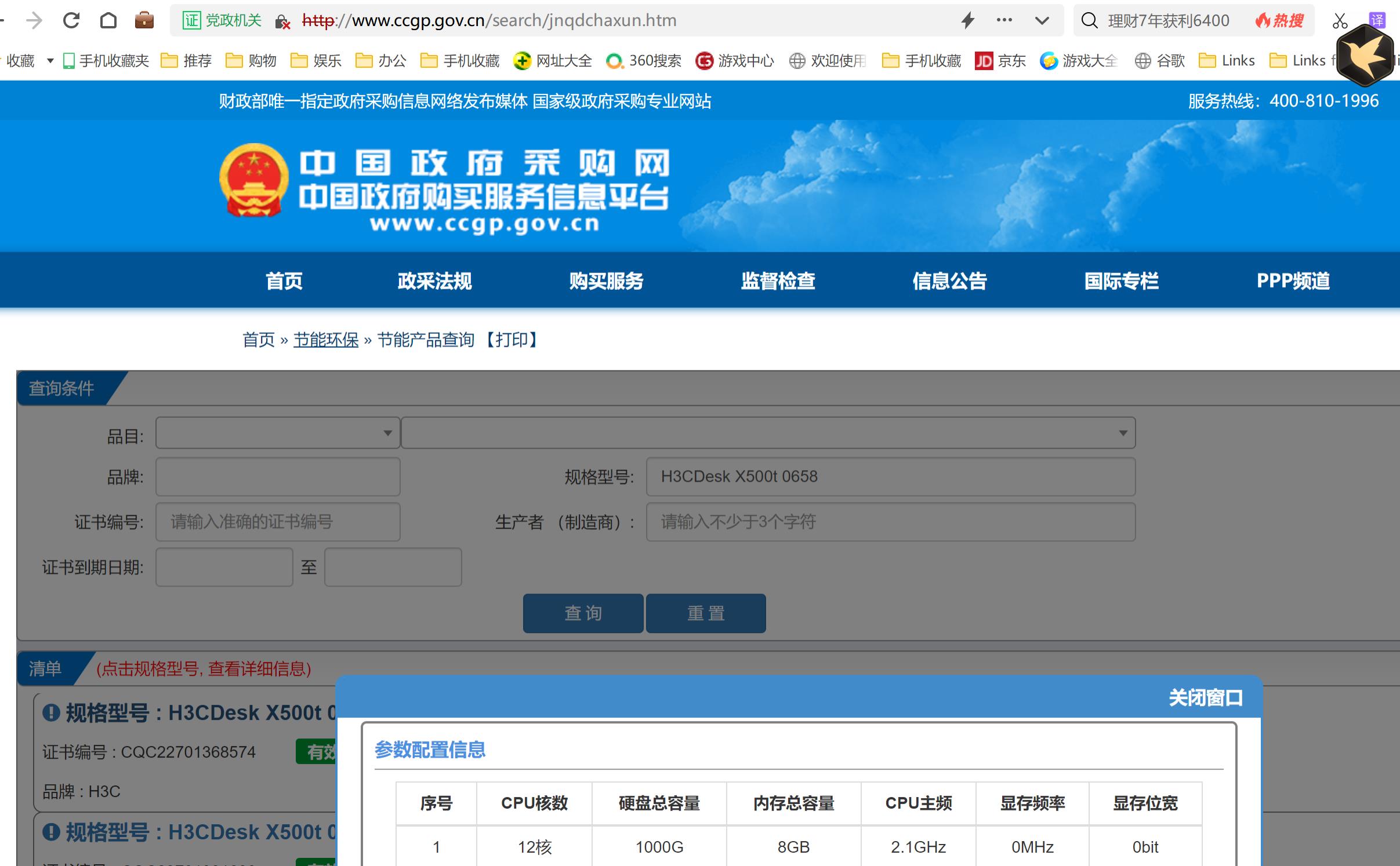
Task: Open the 手机收藏夹 bookmark
Action: pyautogui.click(x=106, y=60)
